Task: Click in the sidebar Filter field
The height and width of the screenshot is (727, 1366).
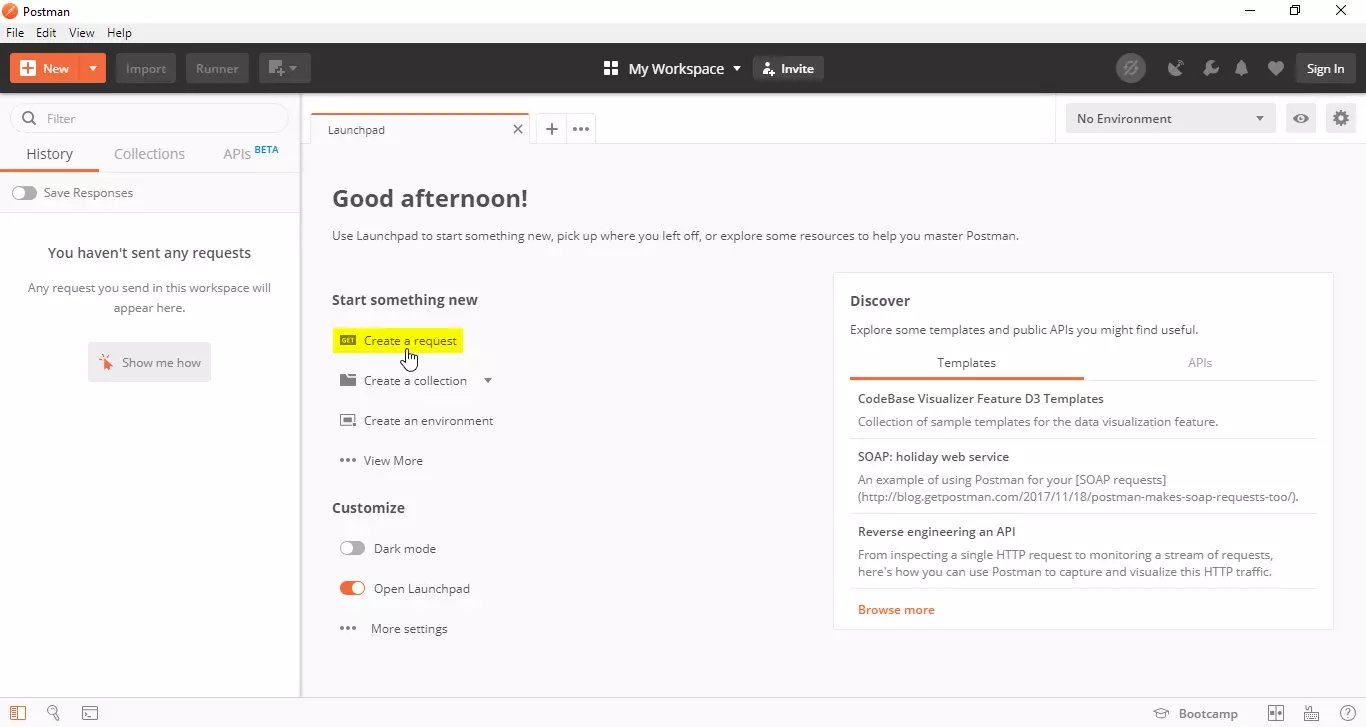Action: 149,118
